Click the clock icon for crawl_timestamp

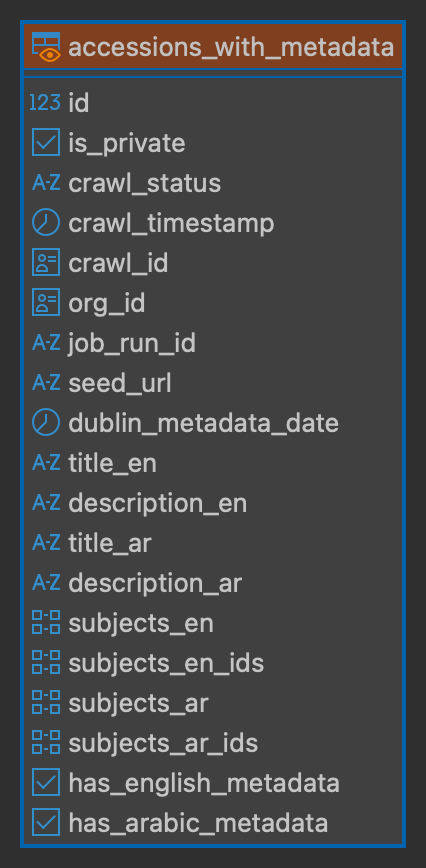click(x=46, y=223)
